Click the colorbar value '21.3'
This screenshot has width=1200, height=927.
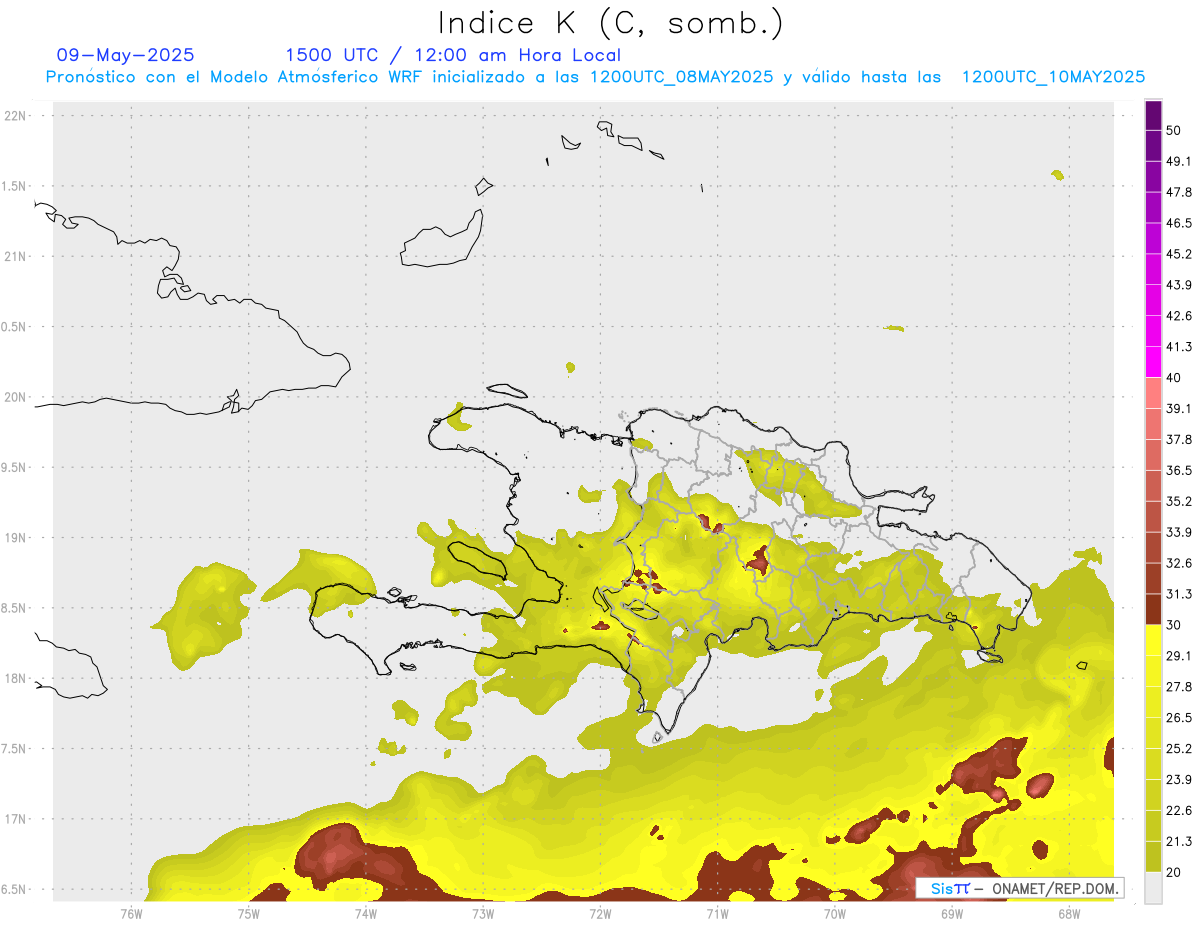pos(1179,842)
